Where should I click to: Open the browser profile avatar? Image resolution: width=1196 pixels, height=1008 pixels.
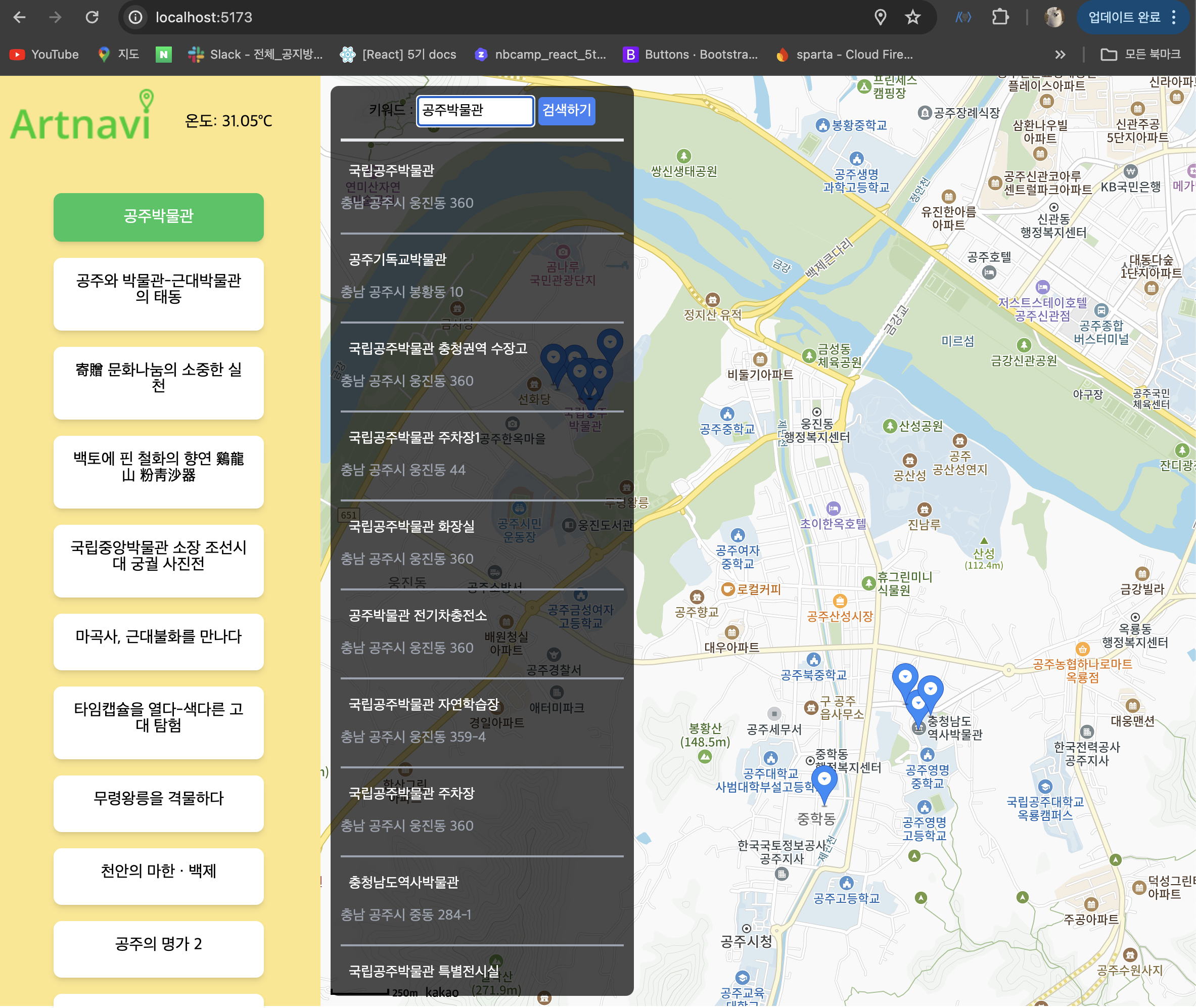(1054, 17)
